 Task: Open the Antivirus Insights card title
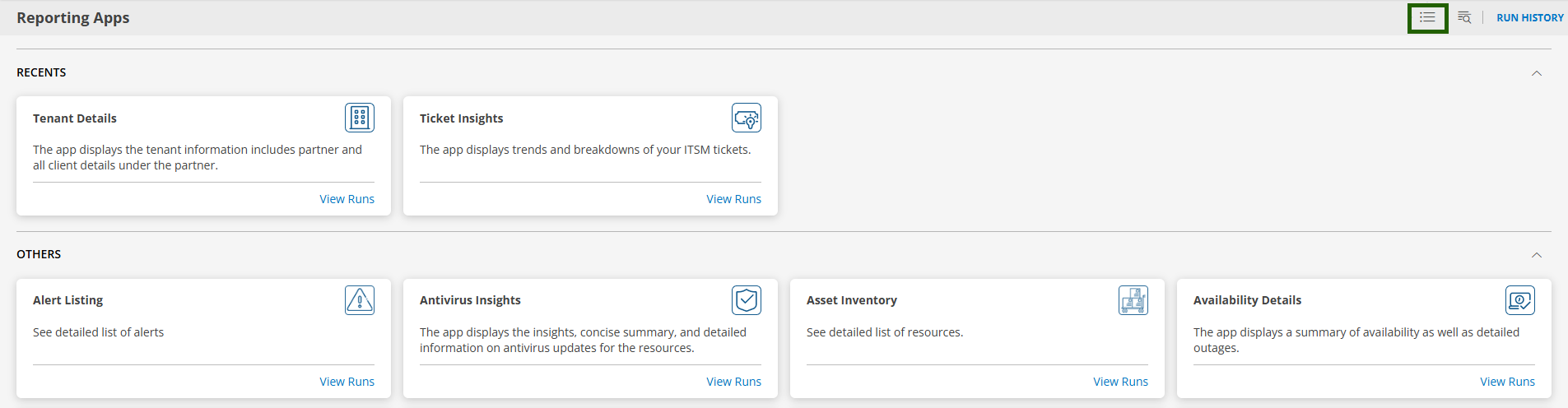coord(470,300)
